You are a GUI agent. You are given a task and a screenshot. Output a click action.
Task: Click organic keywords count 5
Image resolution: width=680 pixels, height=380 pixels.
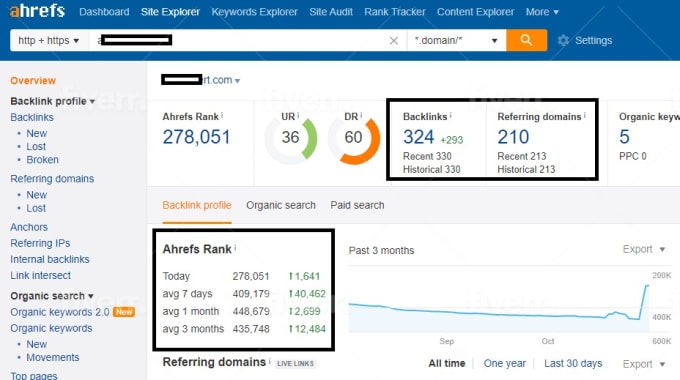coord(624,137)
